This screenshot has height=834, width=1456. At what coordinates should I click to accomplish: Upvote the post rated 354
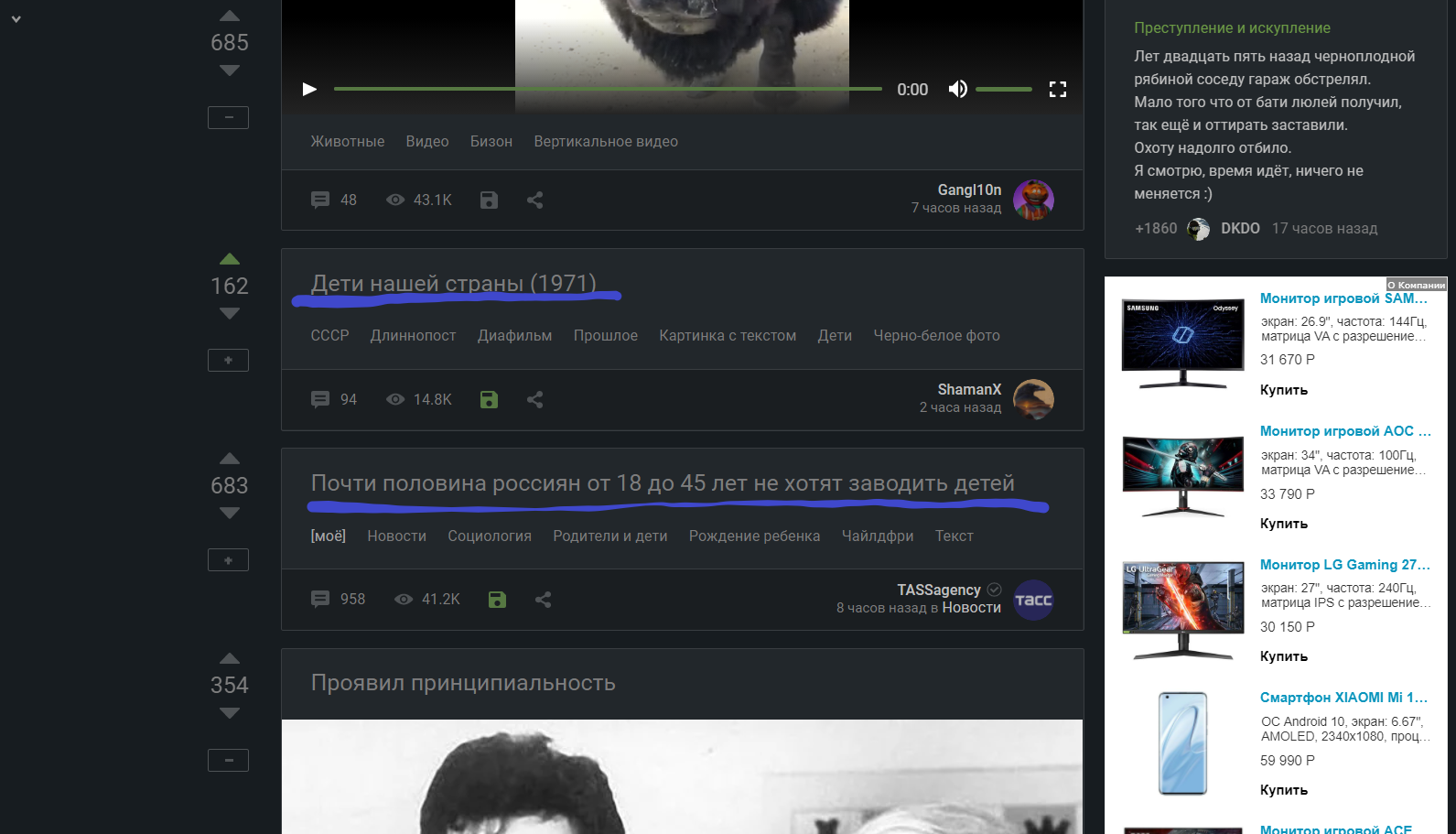[230, 658]
